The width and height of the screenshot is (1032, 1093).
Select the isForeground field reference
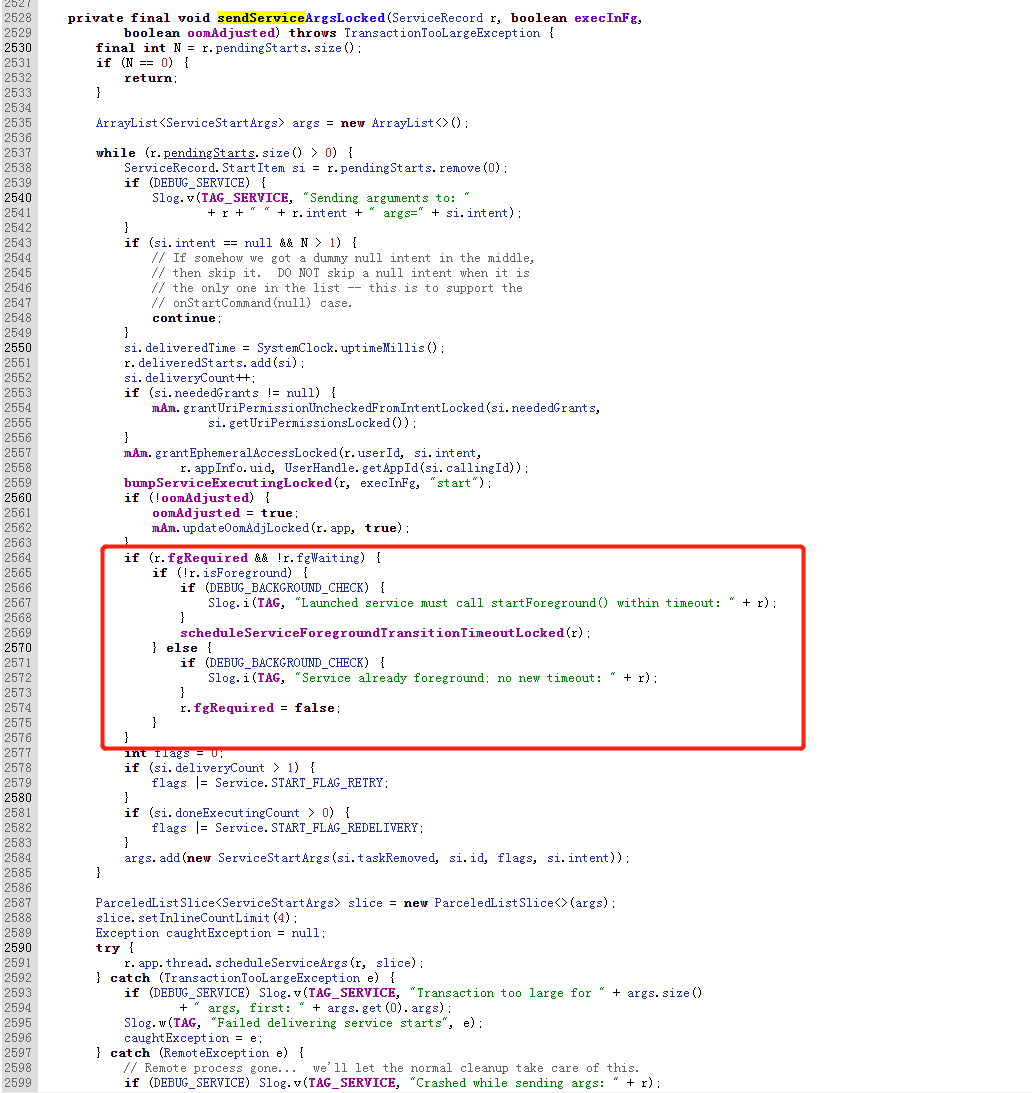point(245,573)
